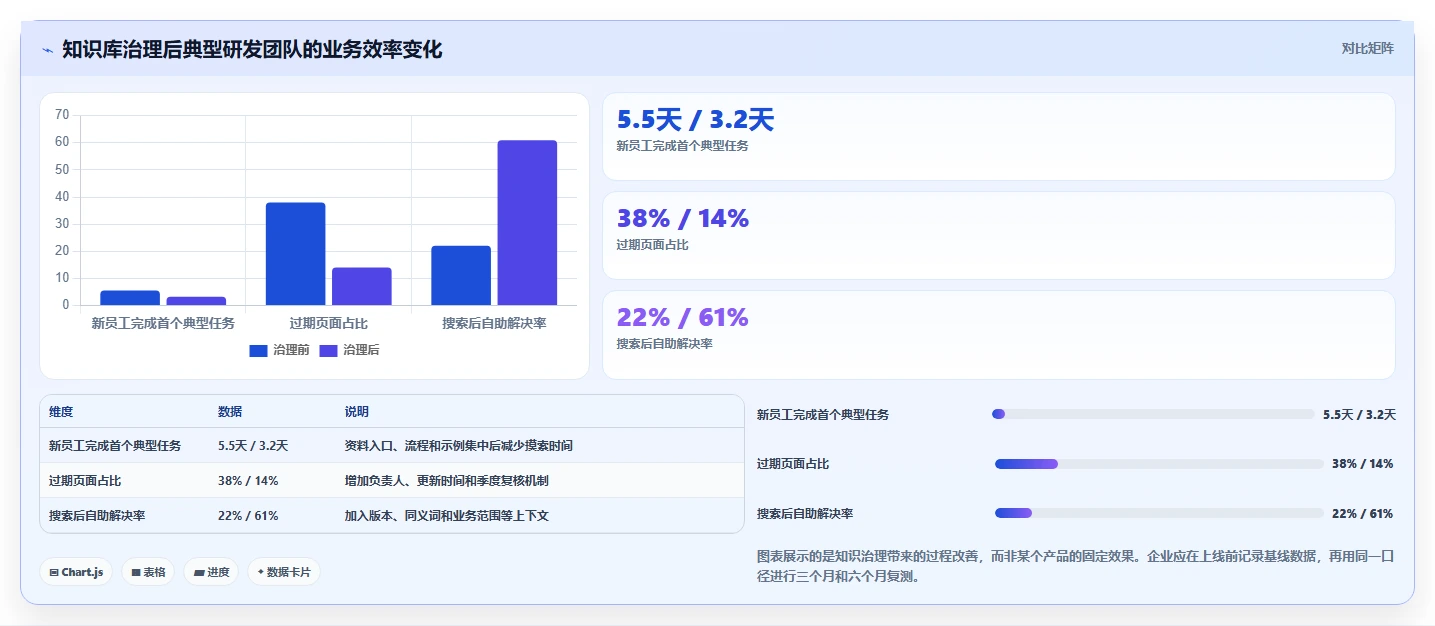Image resolution: width=1435 pixels, height=626 pixels.
Task: Click the 过期页面占比 caption in data card
Action: pos(653,245)
